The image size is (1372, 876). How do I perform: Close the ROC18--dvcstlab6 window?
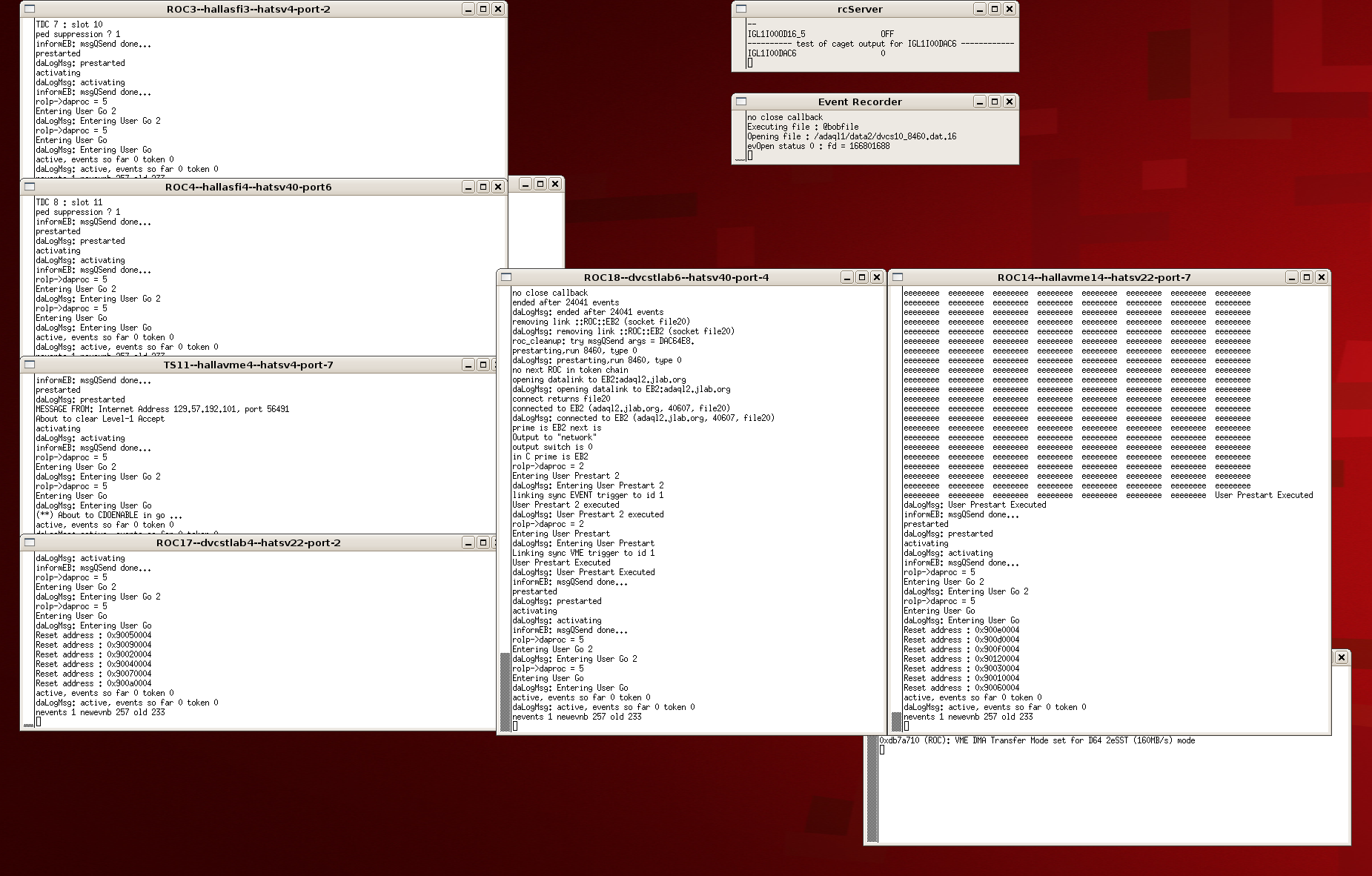(x=877, y=277)
